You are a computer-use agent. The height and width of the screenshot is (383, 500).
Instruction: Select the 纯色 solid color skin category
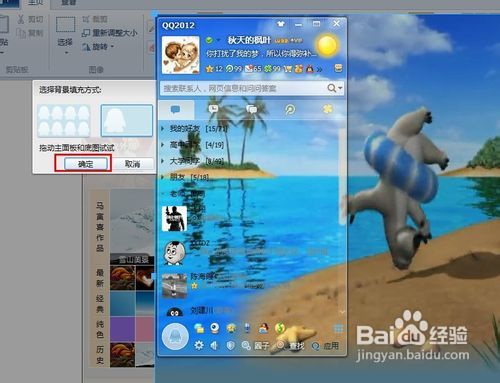coord(100,329)
